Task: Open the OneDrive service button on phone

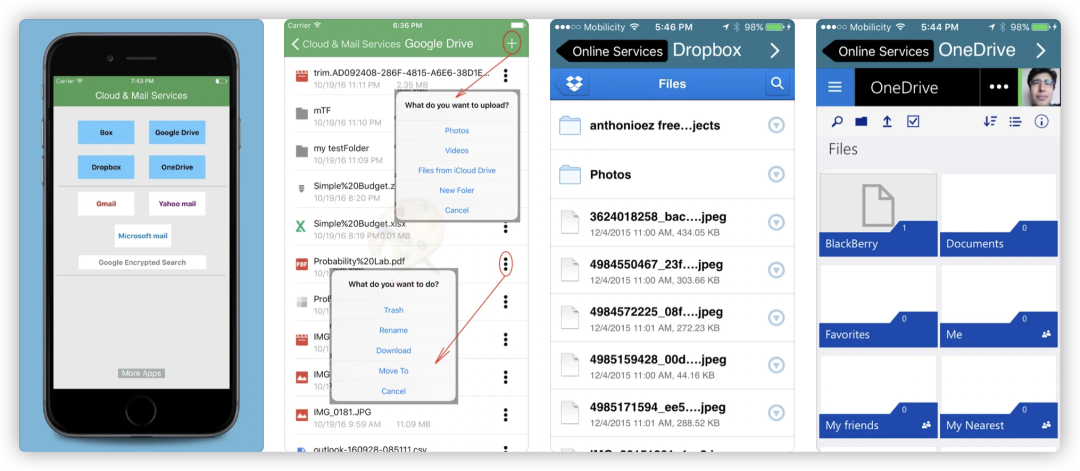Action: coord(177,167)
